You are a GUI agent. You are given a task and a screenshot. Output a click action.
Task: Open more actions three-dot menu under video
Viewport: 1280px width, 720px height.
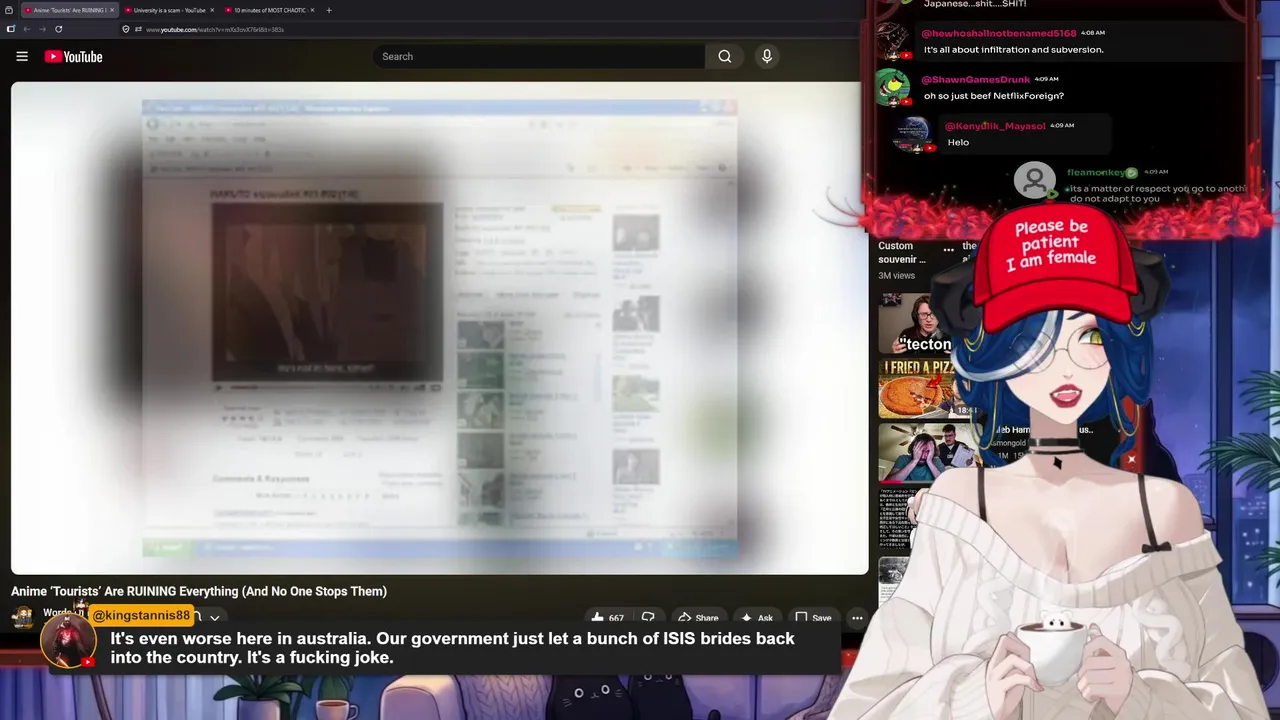pyautogui.click(x=857, y=618)
